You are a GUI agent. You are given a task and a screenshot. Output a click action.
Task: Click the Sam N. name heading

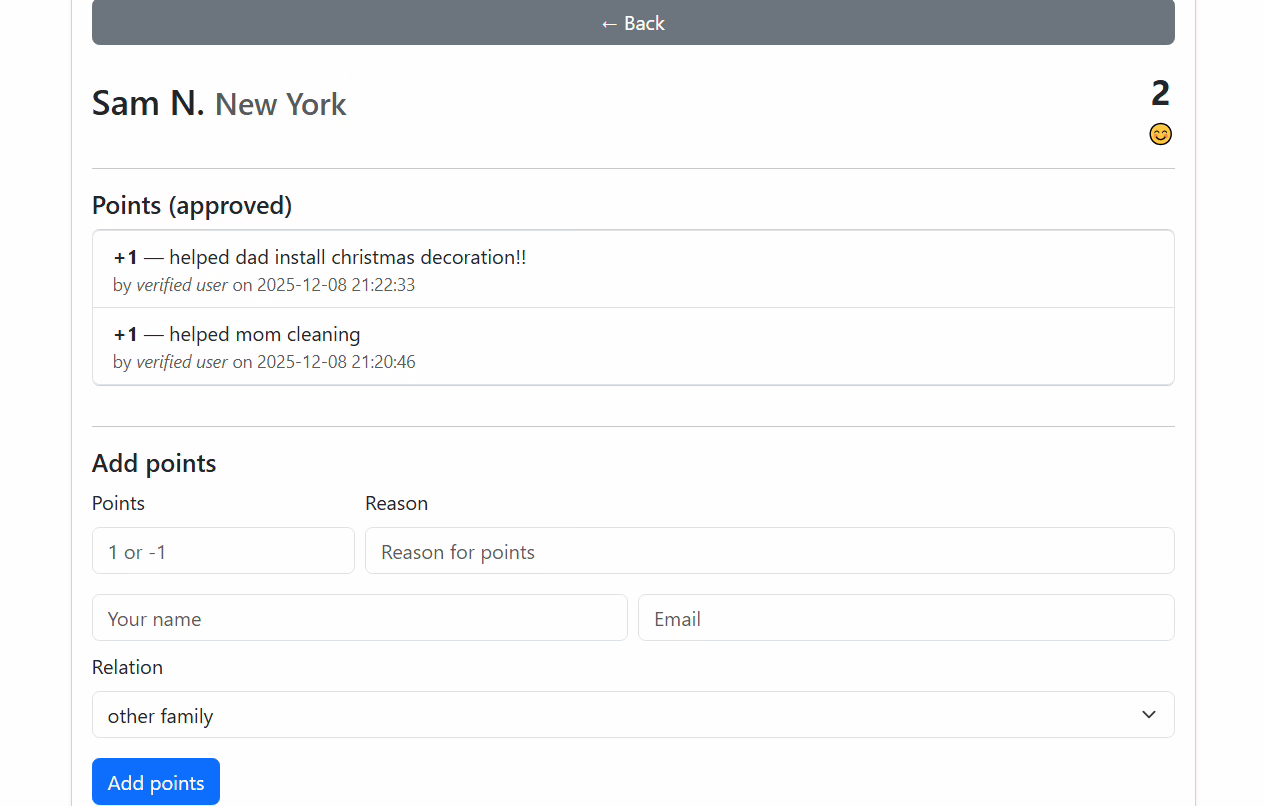point(148,103)
